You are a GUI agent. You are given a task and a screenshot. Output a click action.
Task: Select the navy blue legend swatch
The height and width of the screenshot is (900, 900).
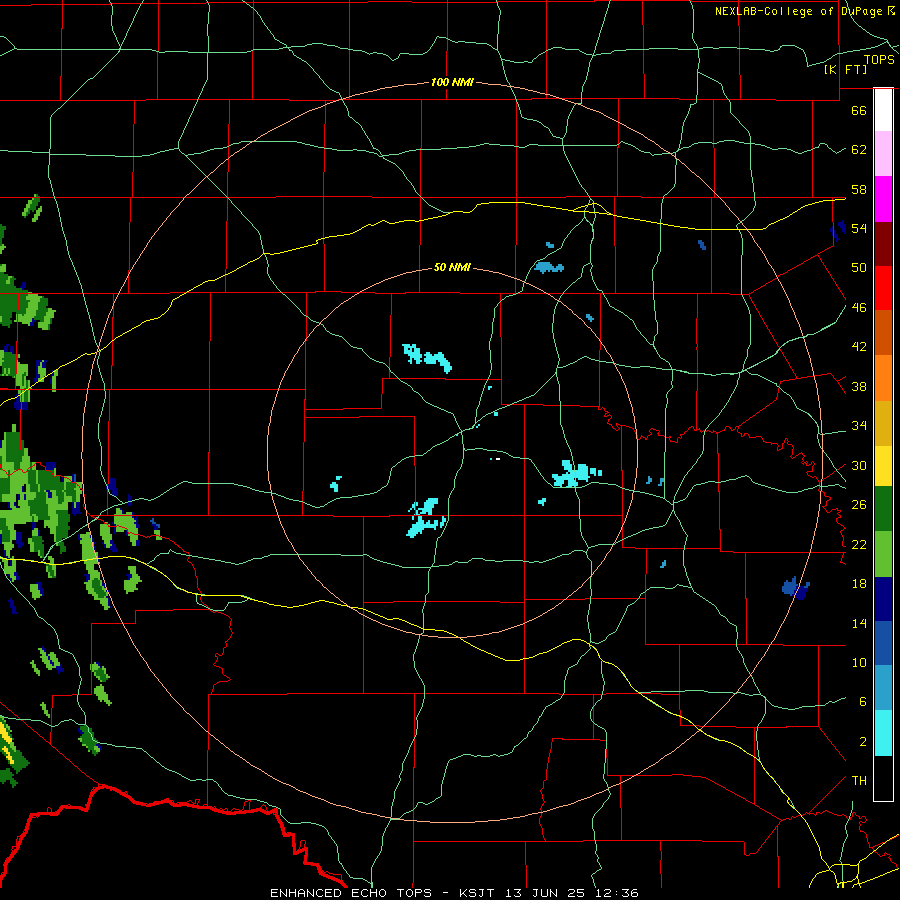[883, 599]
